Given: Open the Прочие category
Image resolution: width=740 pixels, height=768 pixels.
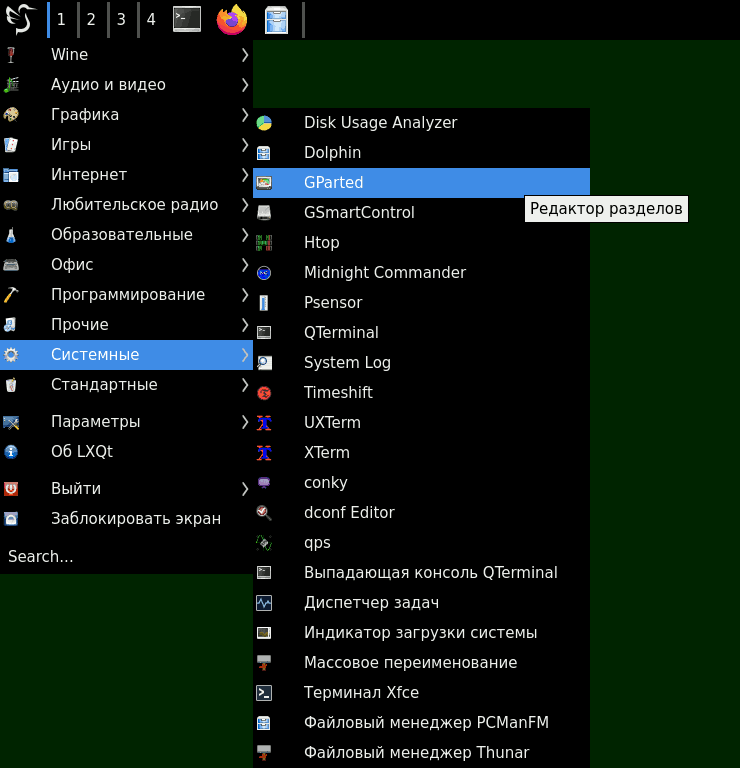Looking at the screenshot, I should (x=126, y=325).
